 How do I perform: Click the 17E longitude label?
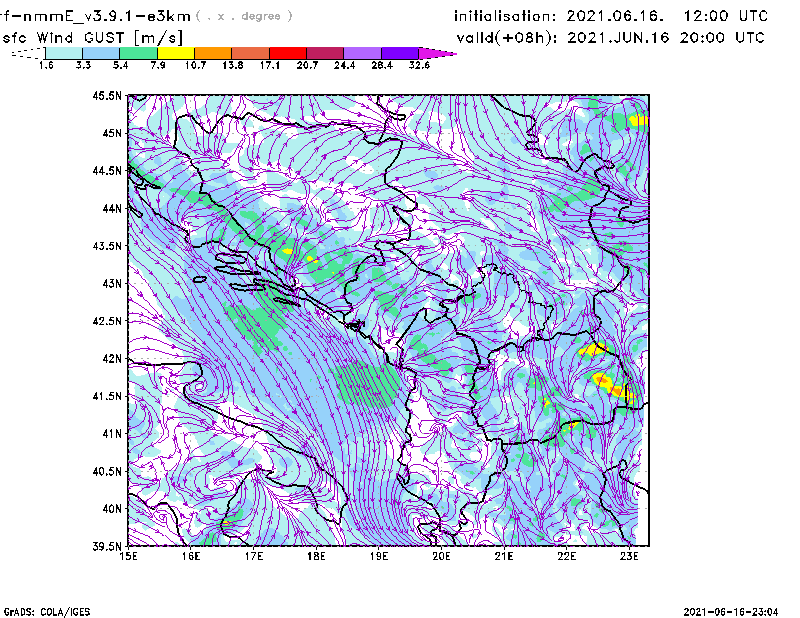254,556
